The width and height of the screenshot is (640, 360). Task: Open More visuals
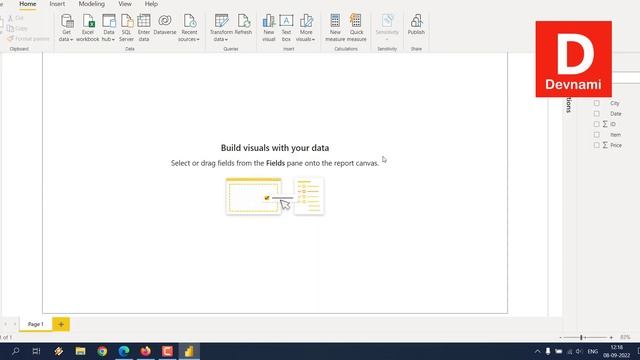coord(305,27)
